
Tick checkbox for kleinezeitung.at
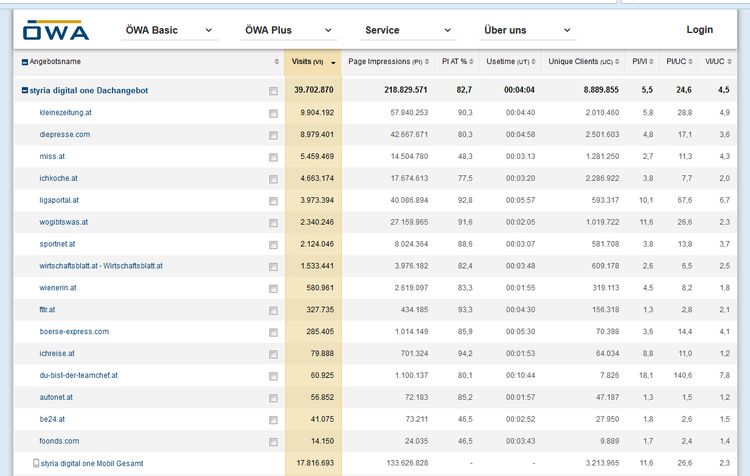(273, 113)
